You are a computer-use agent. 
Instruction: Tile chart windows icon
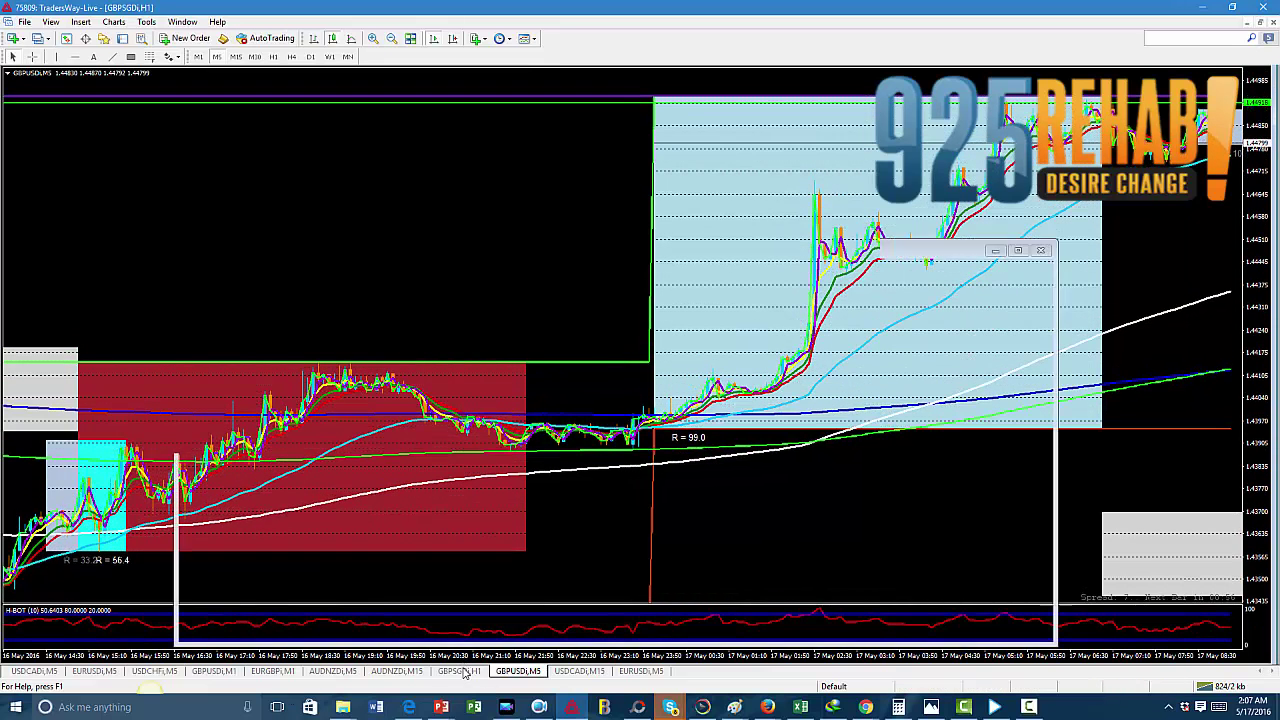tap(411, 39)
